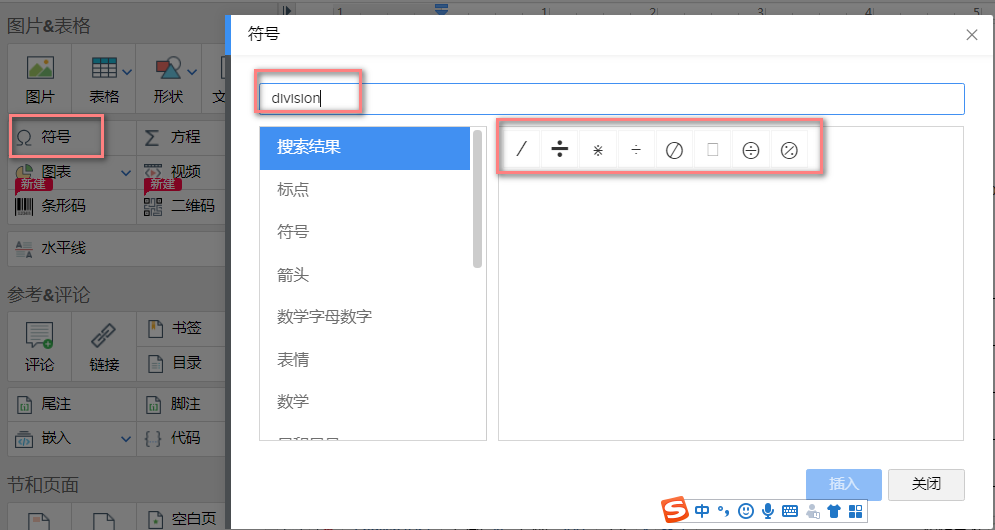Click the 关闭 button
The image size is (995, 530).
coord(926,484)
